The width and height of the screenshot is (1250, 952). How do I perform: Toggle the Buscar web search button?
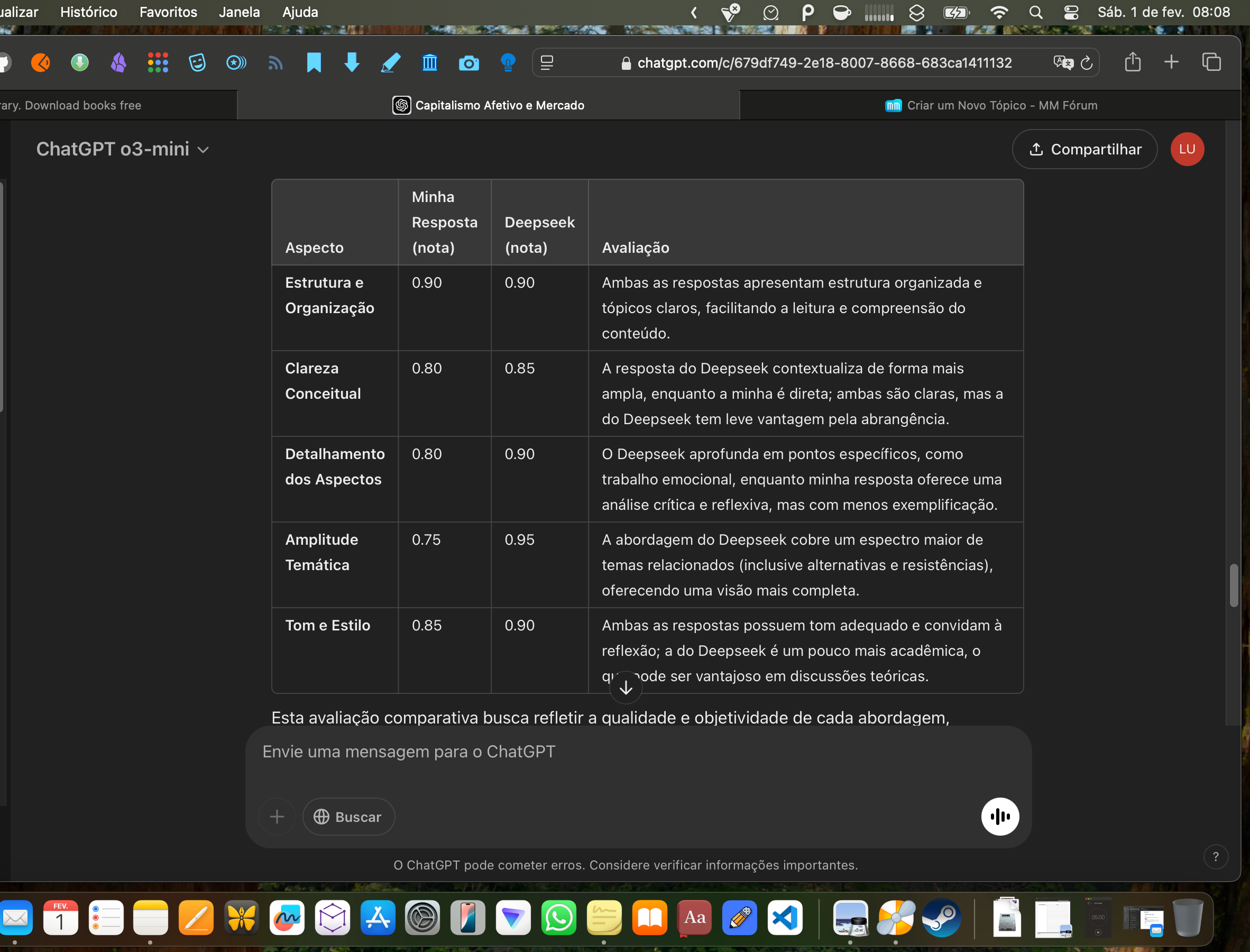point(348,817)
